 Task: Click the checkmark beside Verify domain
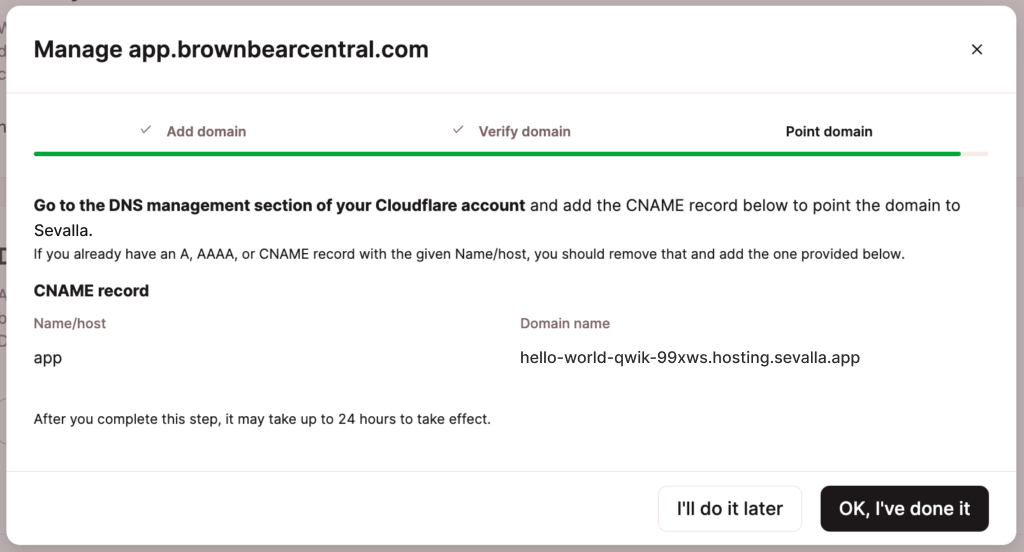coord(458,130)
